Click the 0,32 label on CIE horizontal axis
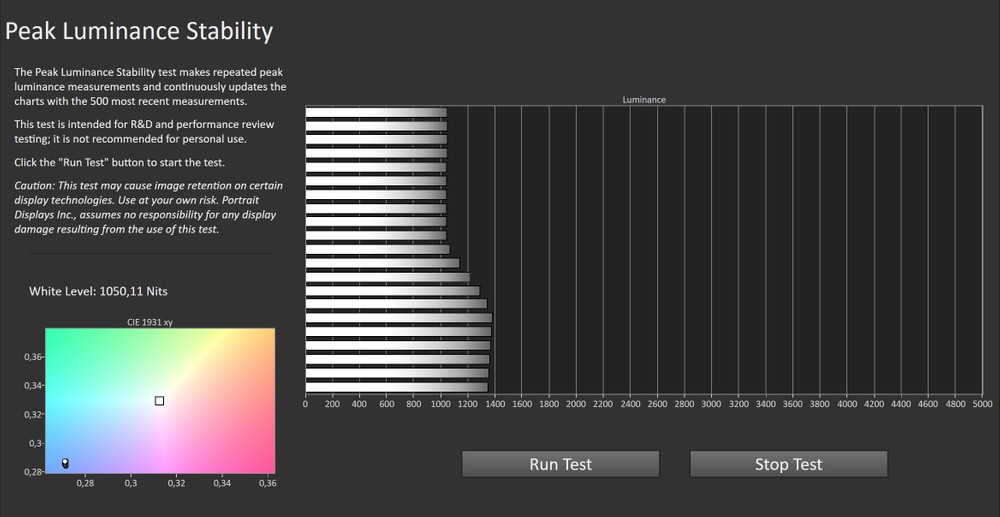This screenshot has width=1000, height=517. pos(176,483)
